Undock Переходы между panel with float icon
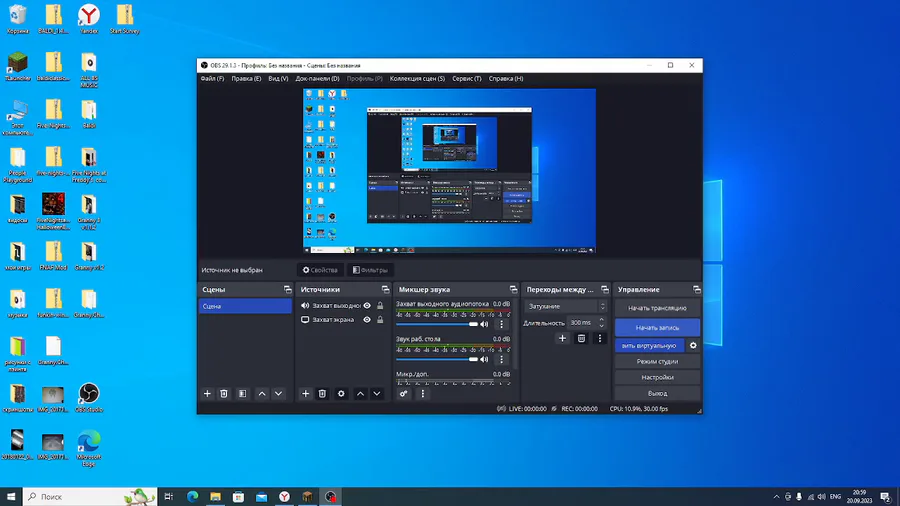 click(x=604, y=290)
